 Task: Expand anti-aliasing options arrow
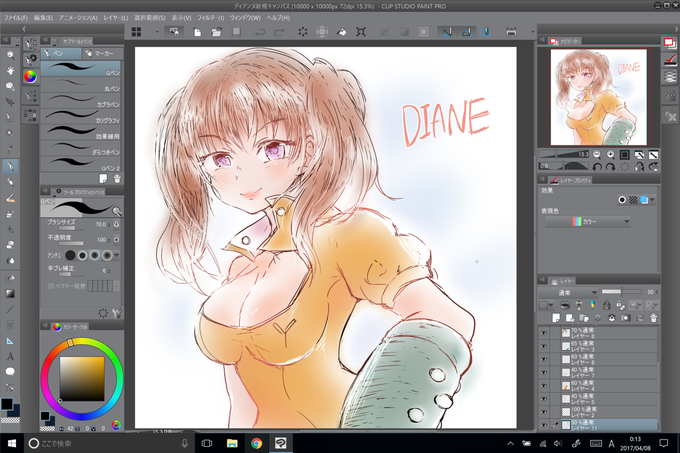pyautogui.click(x=116, y=255)
